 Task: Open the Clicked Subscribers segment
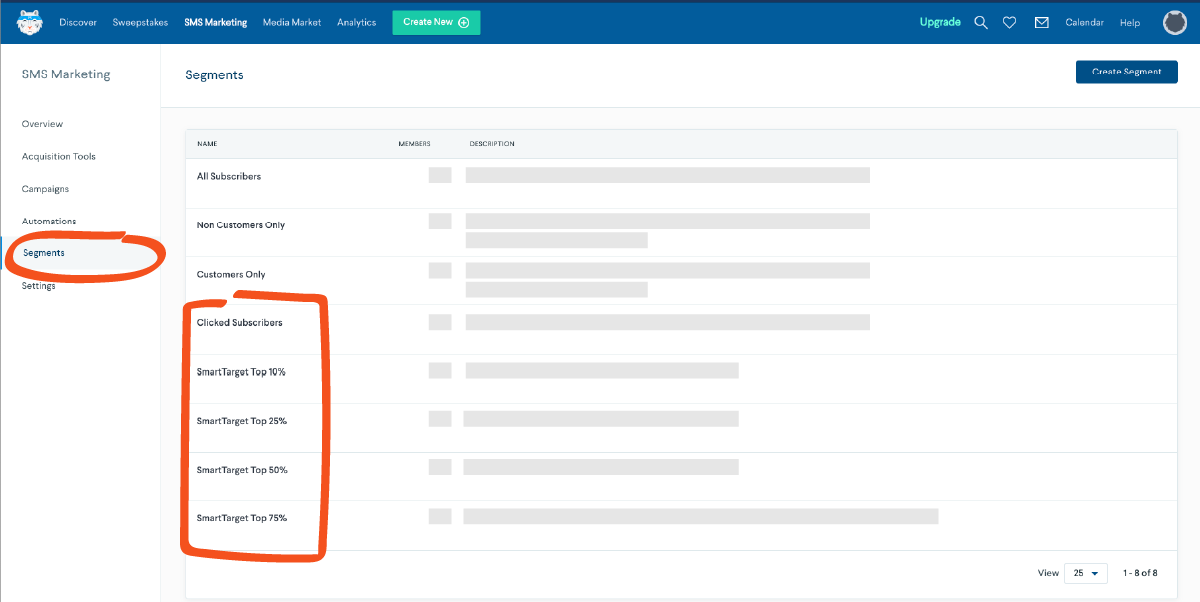[240, 323]
